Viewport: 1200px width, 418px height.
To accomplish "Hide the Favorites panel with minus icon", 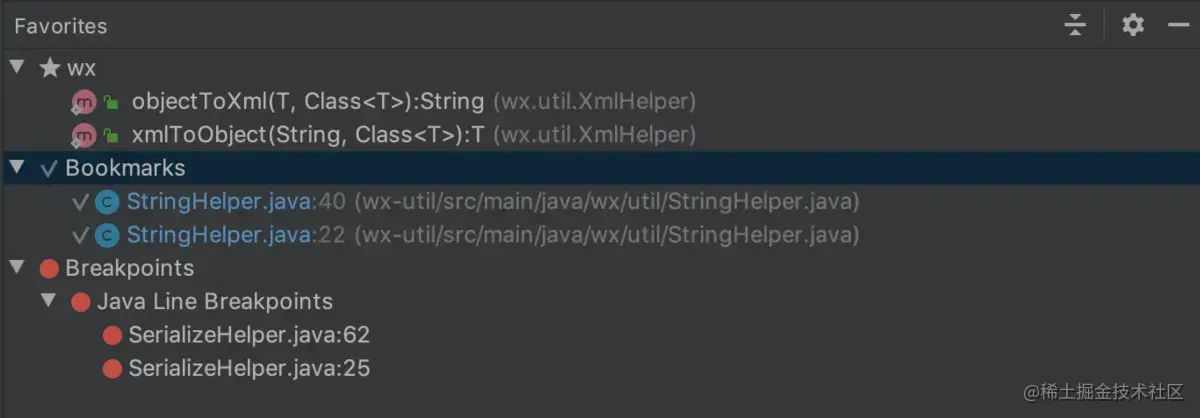I will pos(1178,25).
